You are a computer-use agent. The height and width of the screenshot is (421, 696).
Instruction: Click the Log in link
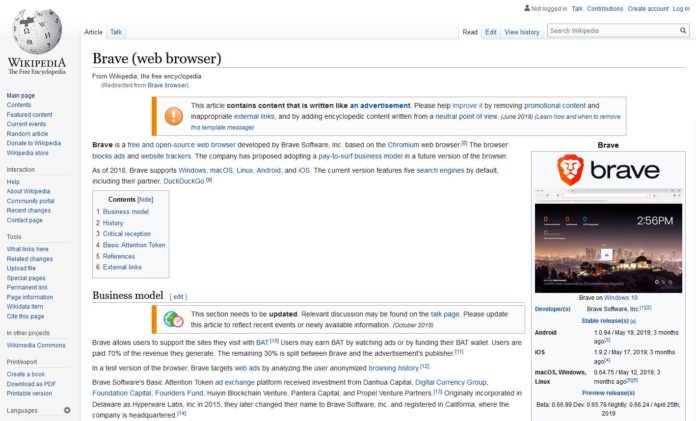click(x=681, y=8)
